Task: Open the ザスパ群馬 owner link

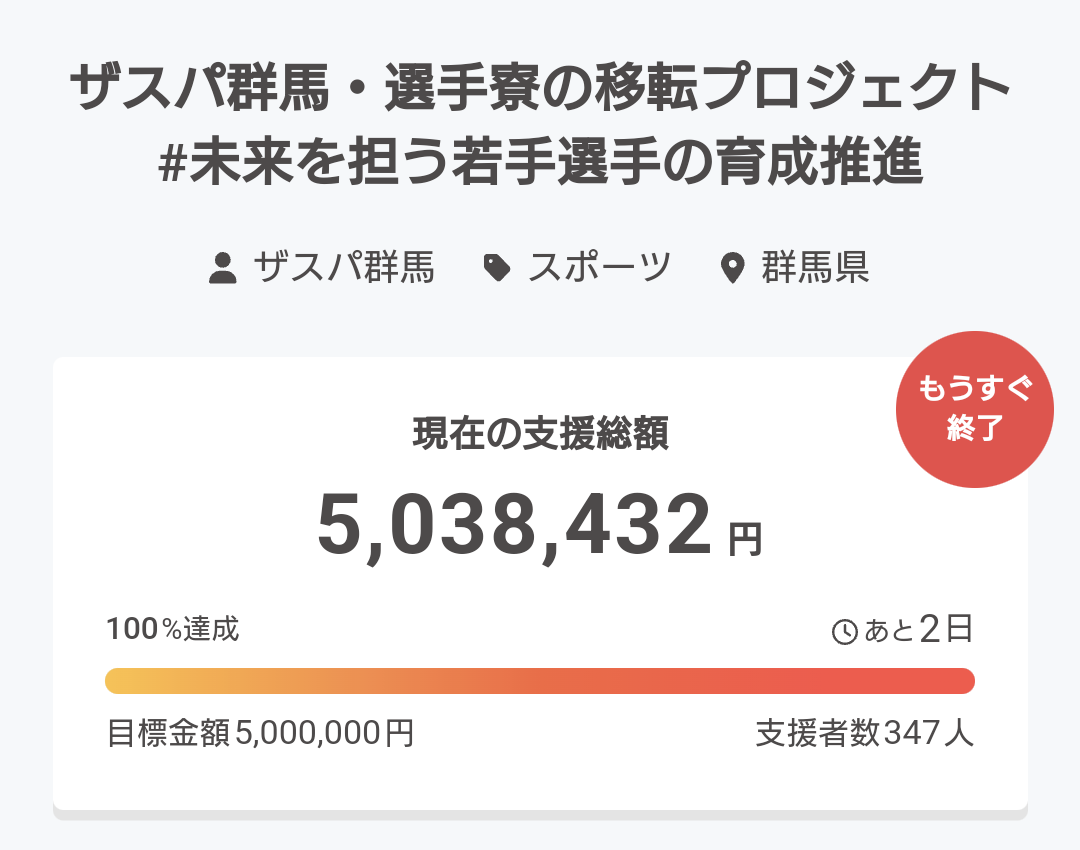Action: pyautogui.click(x=343, y=267)
